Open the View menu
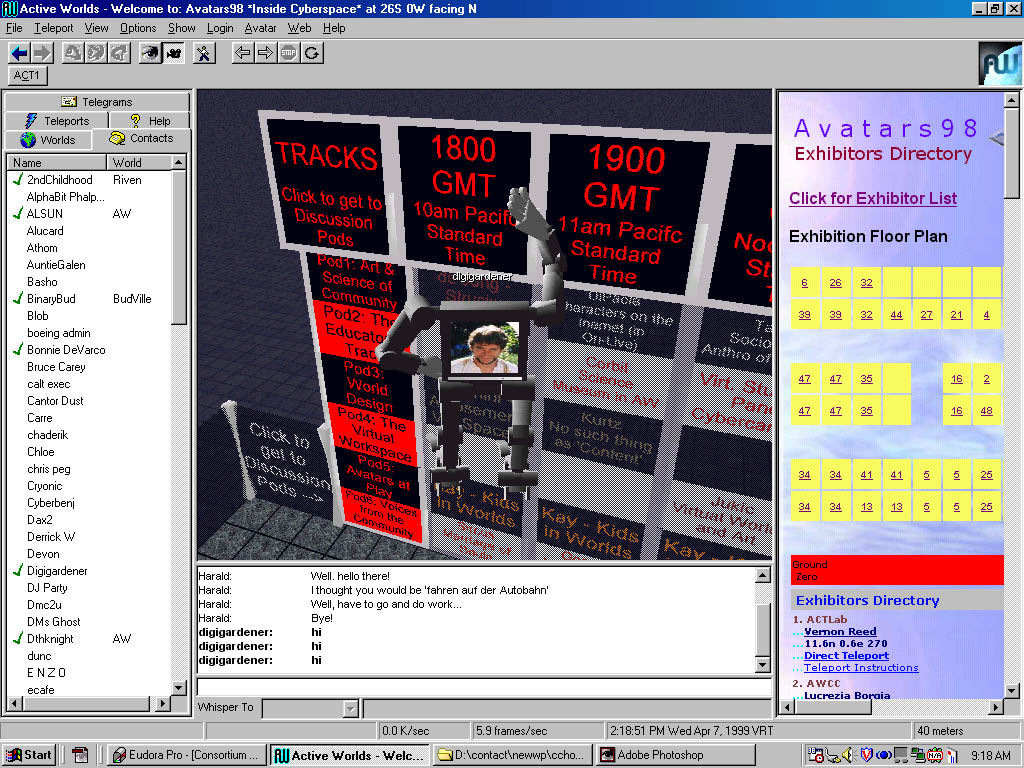Viewport: 1024px width, 768px height. coord(96,28)
